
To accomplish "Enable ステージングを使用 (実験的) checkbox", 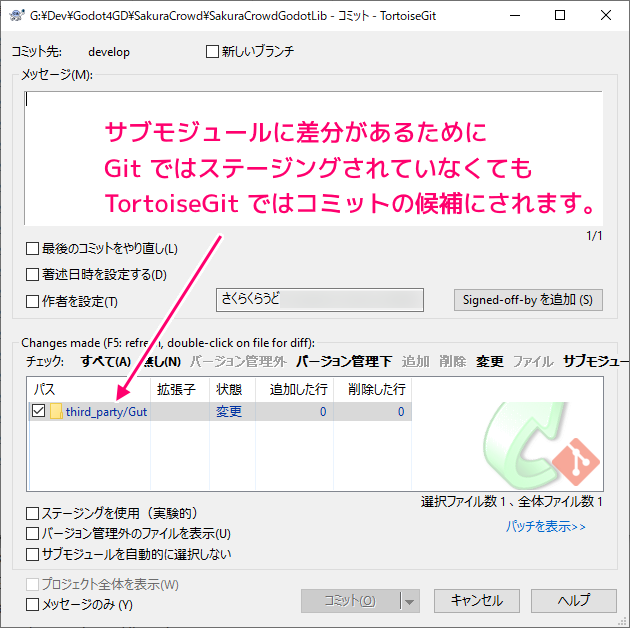I will (33, 514).
